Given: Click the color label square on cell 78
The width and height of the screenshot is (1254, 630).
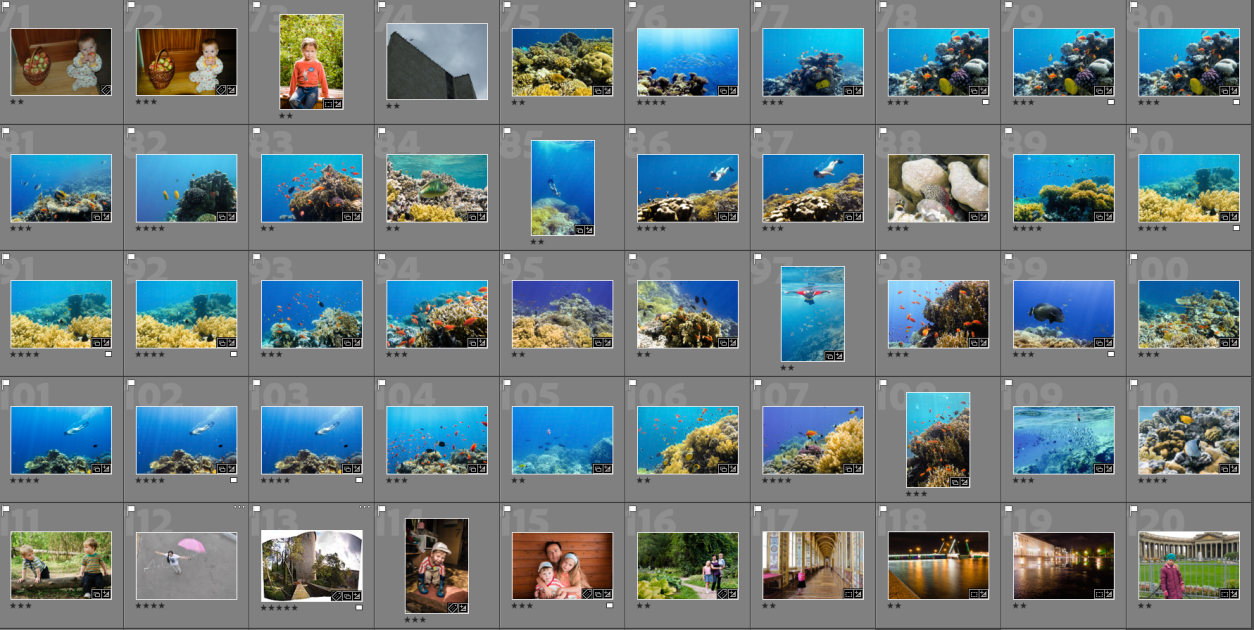Looking at the screenshot, I should 985,102.
